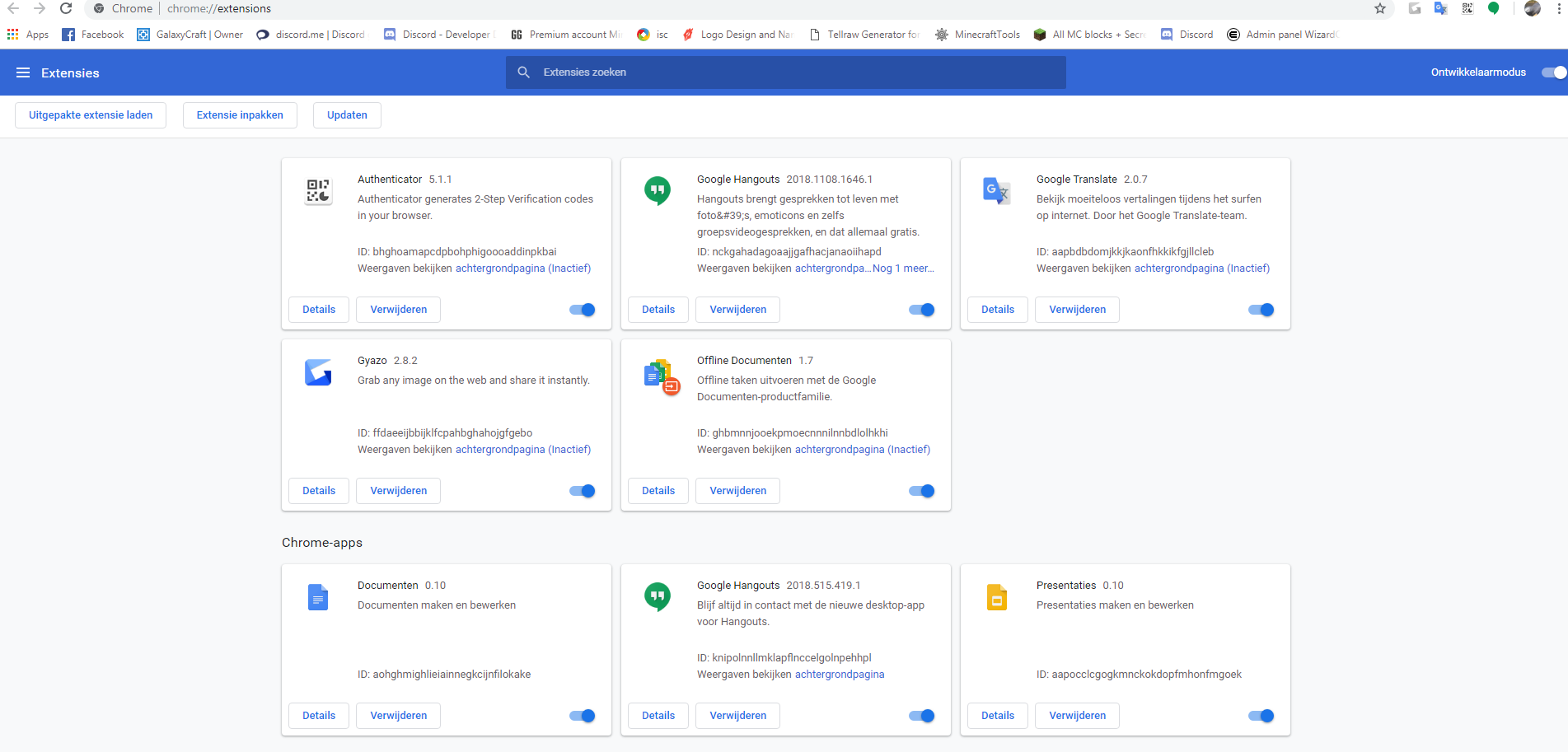
Task: Open the Tellraw Generator bookmark
Action: 864,35
